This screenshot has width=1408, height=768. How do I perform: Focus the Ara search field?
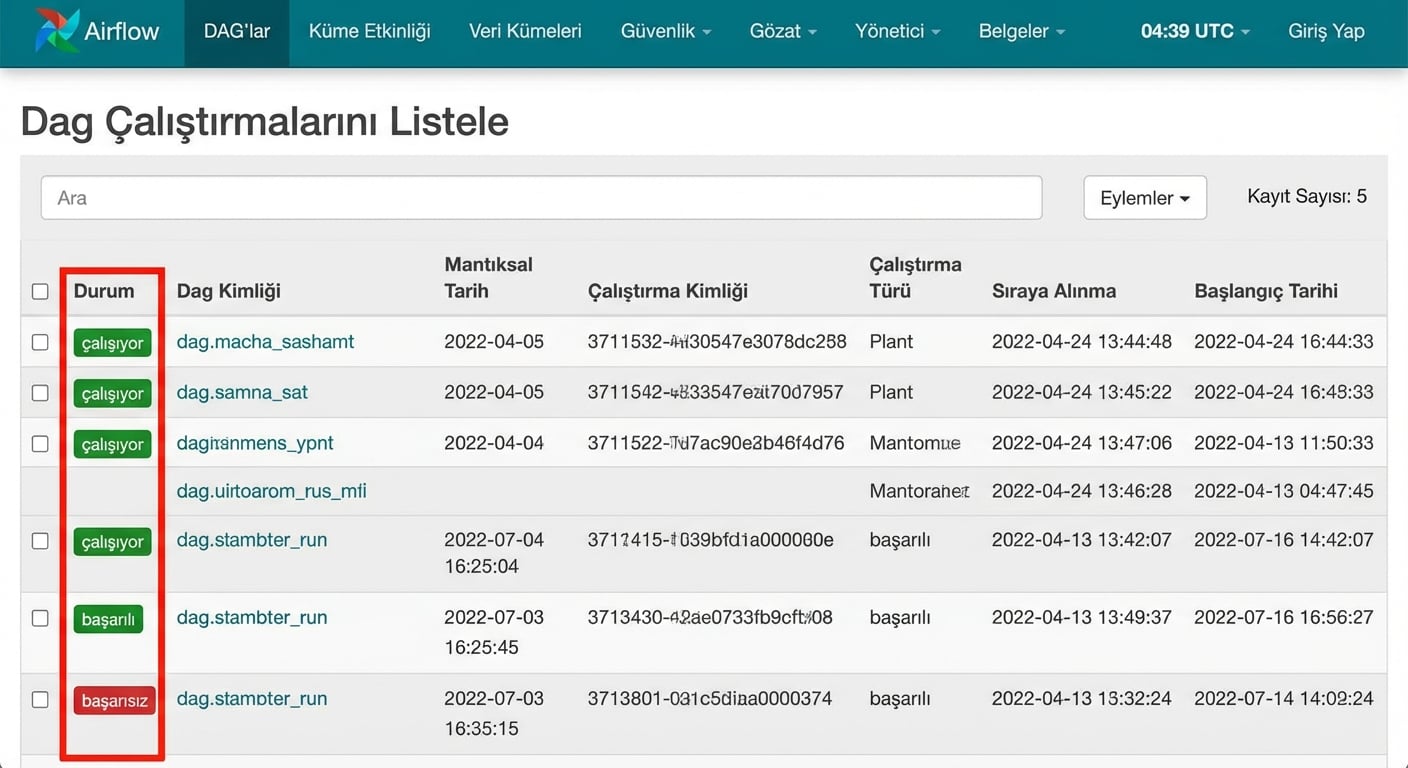click(541, 198)
